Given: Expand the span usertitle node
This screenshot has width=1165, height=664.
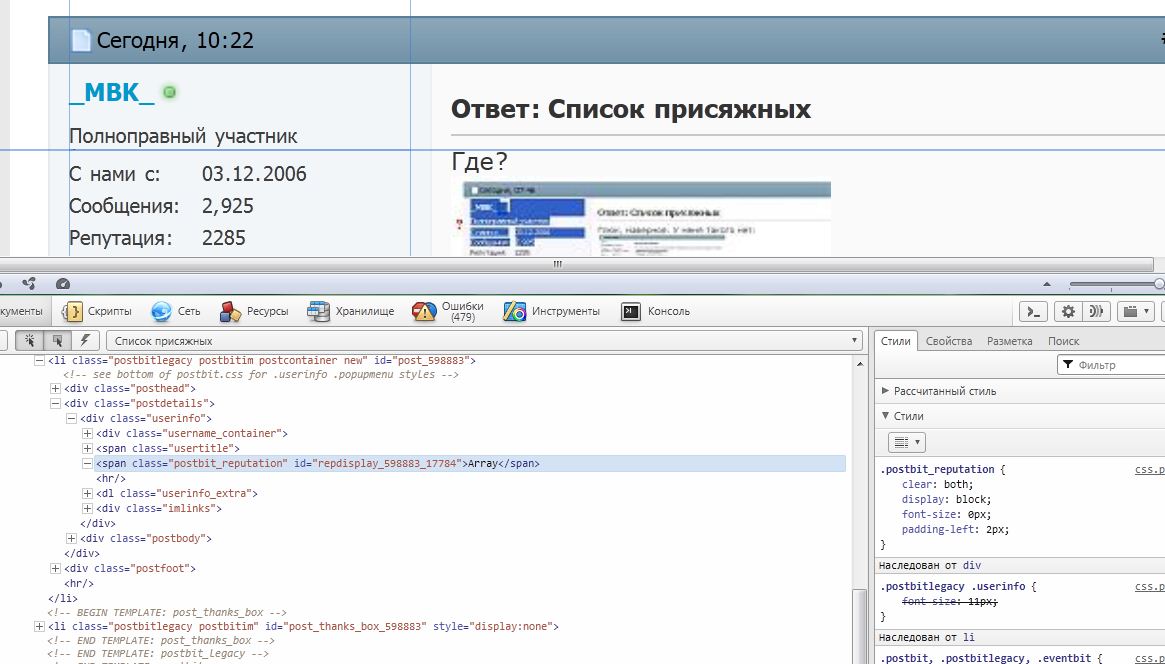Looking at the screenshot, I should 87,449.
